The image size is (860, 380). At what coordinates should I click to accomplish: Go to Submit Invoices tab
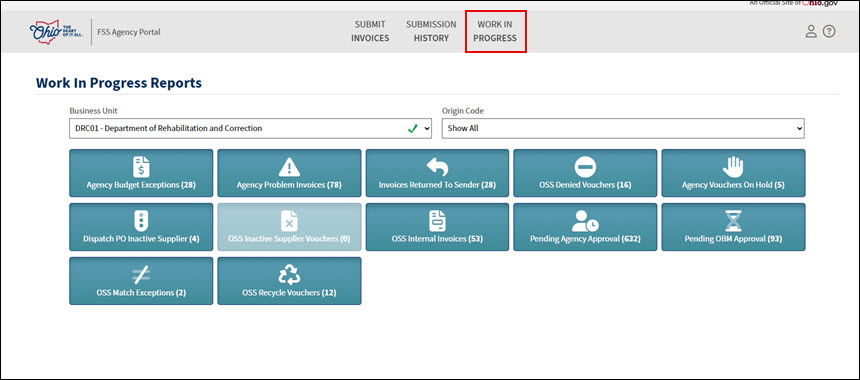coord(370,31)
